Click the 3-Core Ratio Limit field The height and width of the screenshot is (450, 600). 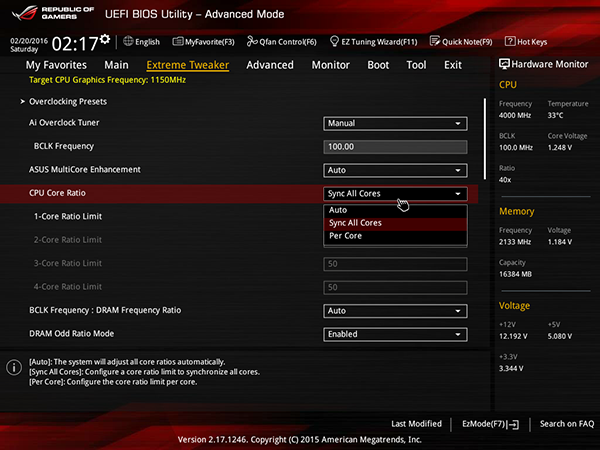pos(395,264)
